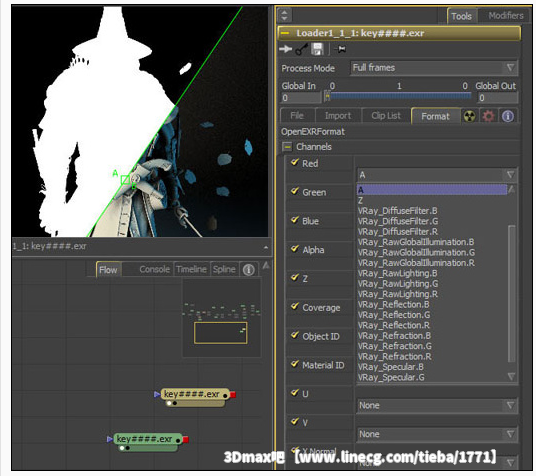The image size is (536, 476).
Task: Open the Clip List tab
Action: [x=386, y=116]
